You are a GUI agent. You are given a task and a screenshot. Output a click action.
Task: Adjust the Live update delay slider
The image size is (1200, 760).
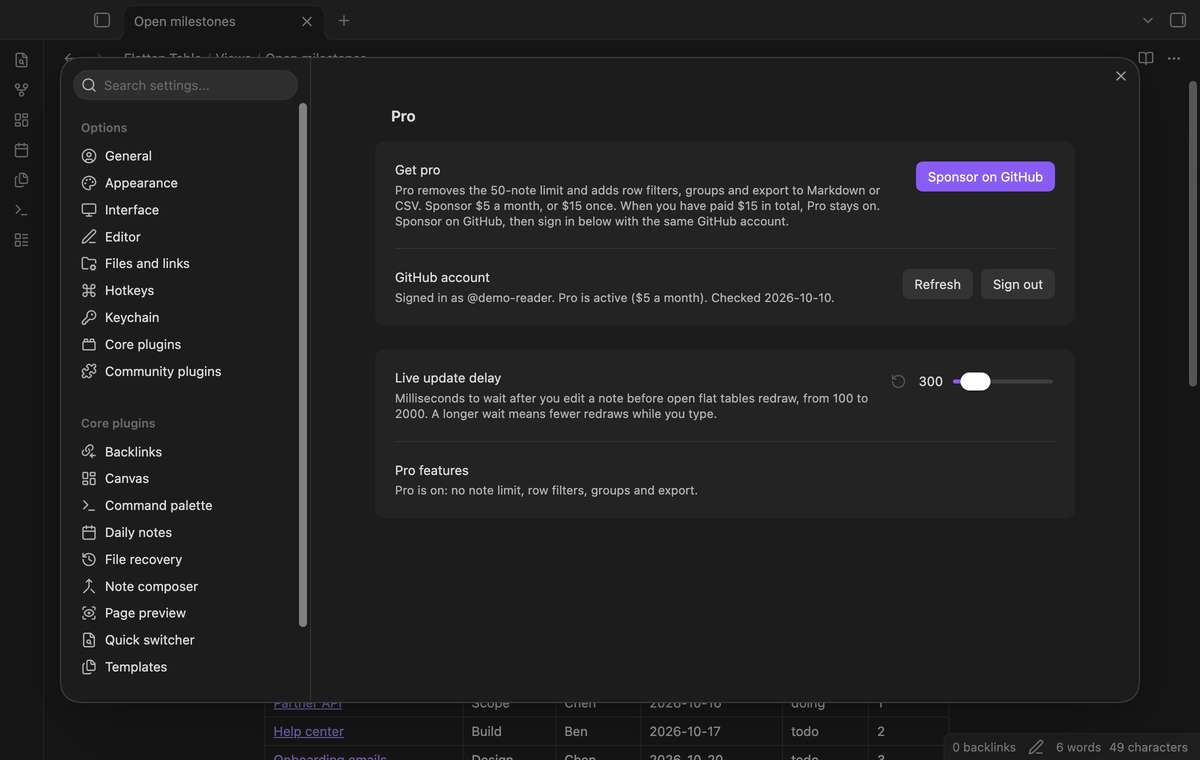point(1003,381)
